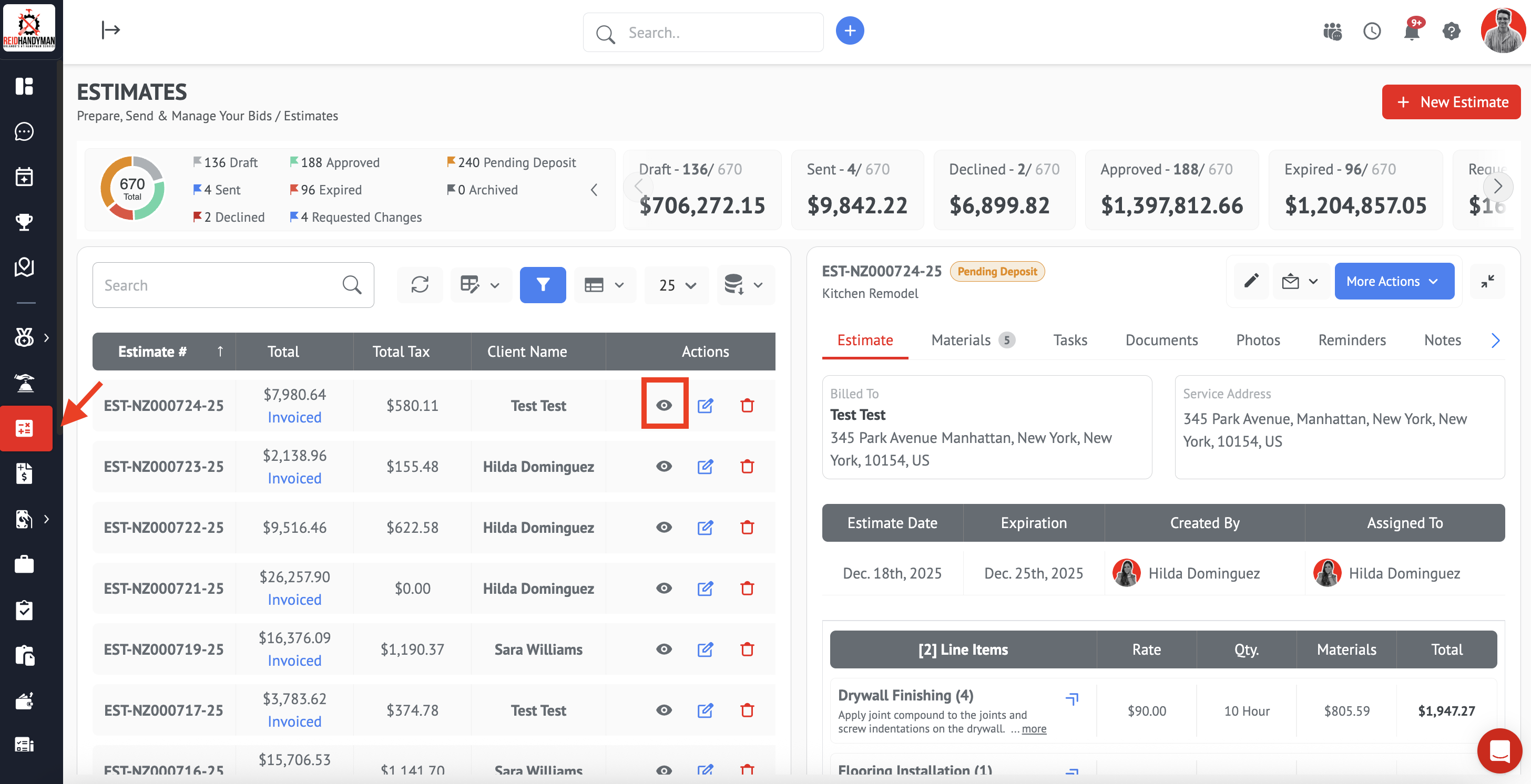
Task: Open the help question mark icon
Action: click(1451, 31)
